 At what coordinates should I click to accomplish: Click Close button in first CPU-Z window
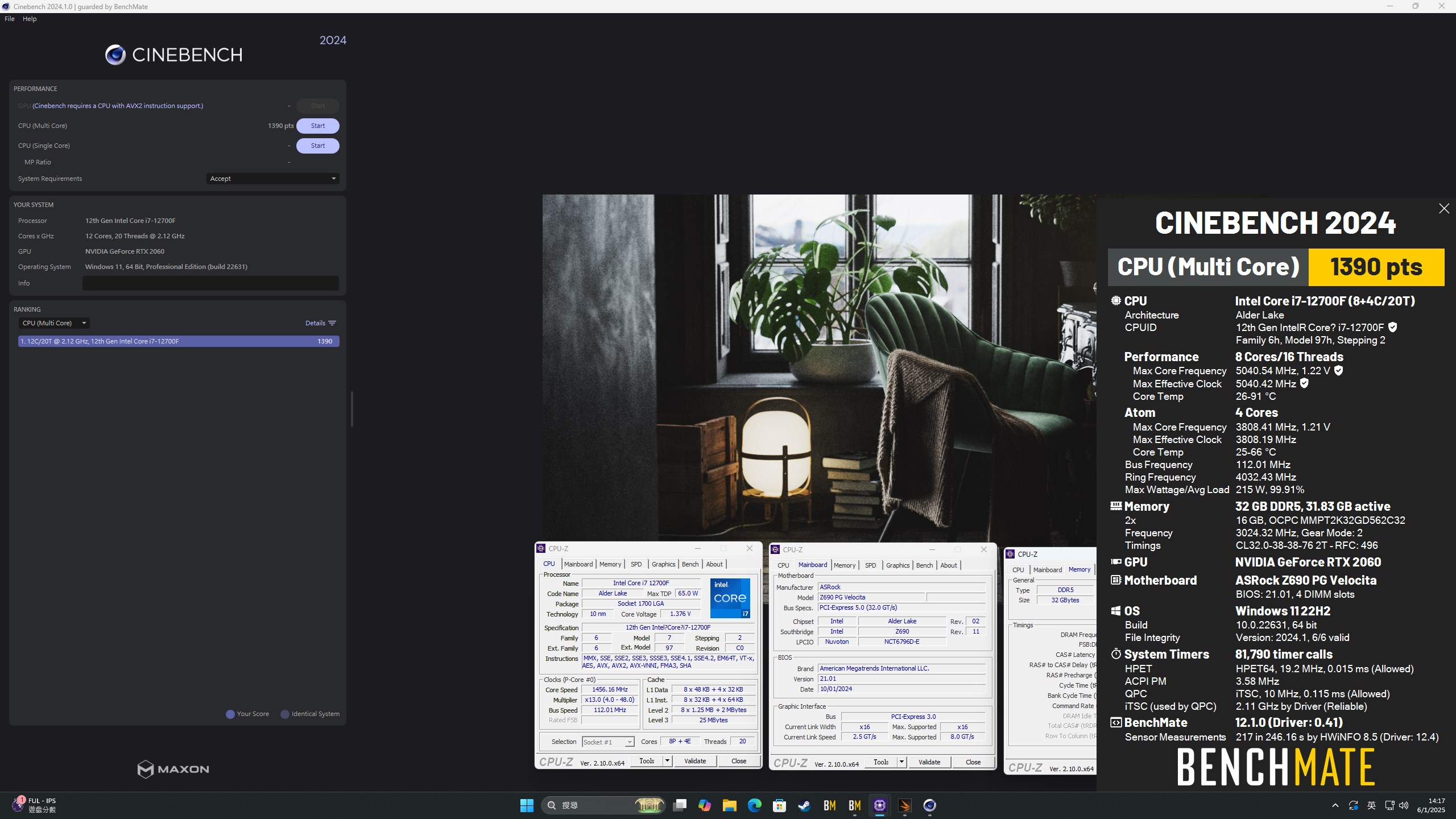[738, 761]
